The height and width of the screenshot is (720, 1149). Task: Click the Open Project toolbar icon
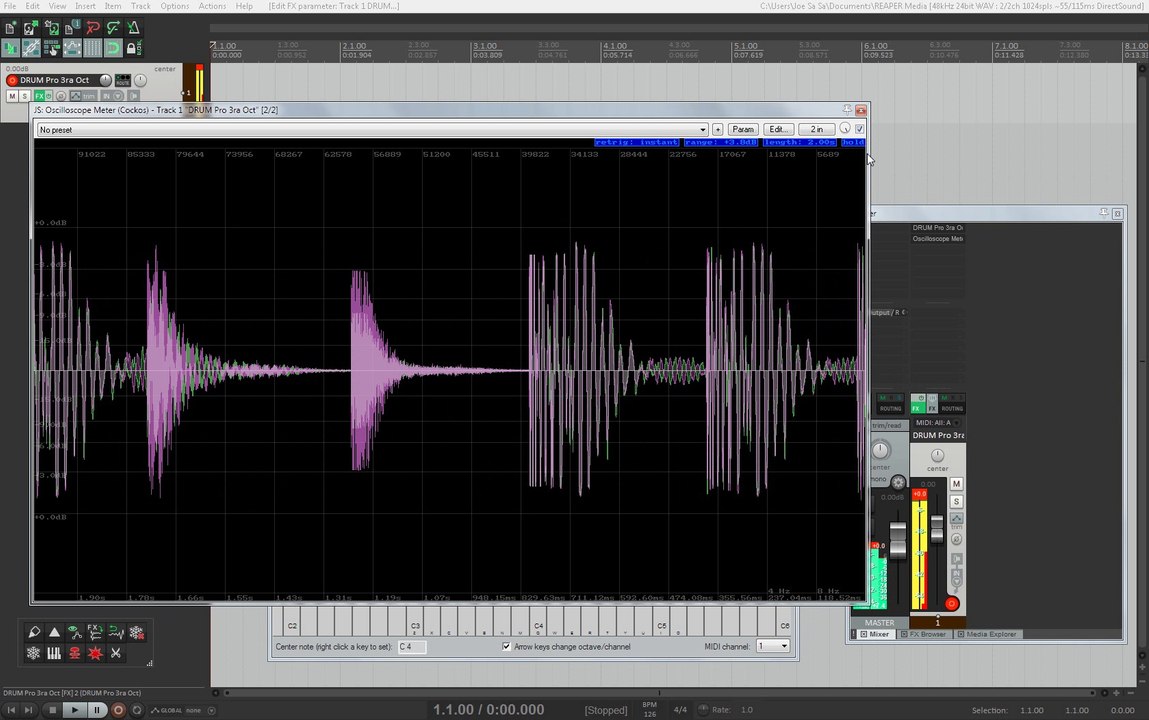31,29
